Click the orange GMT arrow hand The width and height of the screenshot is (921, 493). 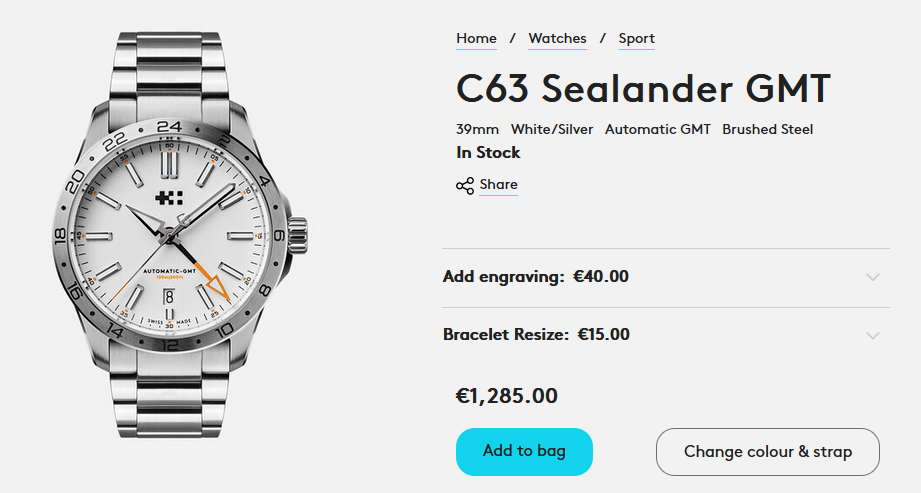(x=214, y=285)
